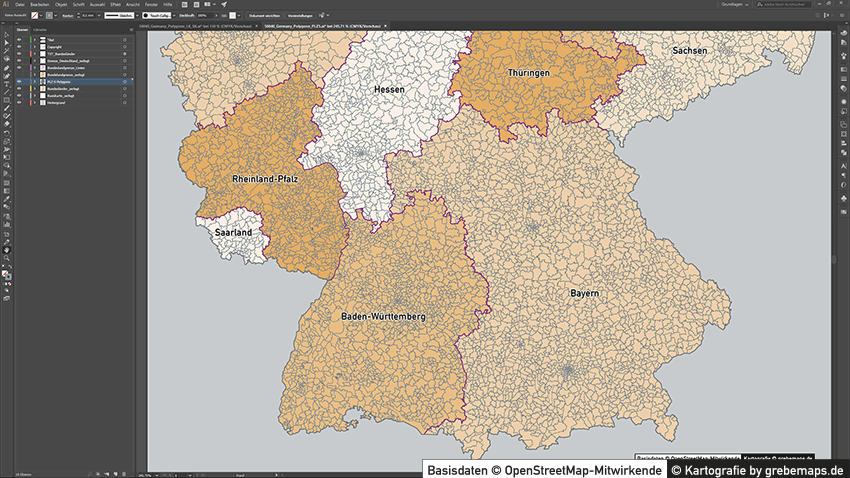Hide the Hintergrund layer

click(x=19, y=103)
